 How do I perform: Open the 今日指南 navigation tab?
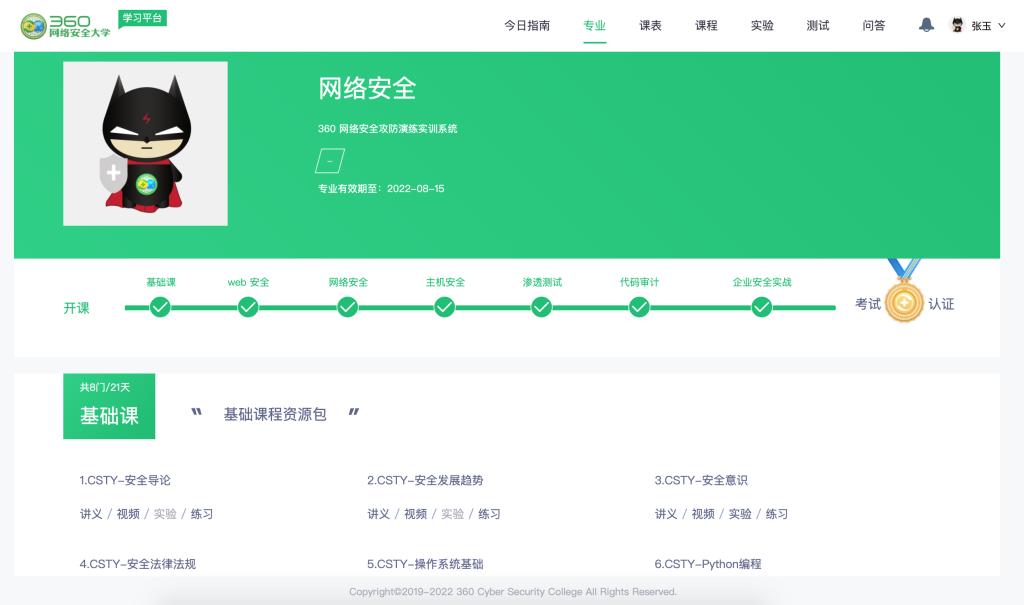click(527, 26)
